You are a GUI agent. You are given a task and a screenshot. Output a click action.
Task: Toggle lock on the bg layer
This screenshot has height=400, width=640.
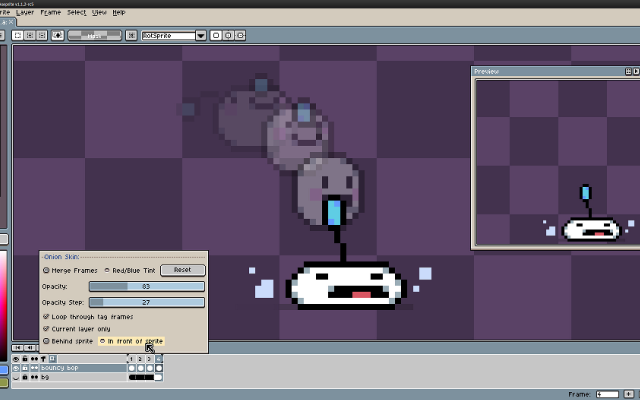click(25, 377)
